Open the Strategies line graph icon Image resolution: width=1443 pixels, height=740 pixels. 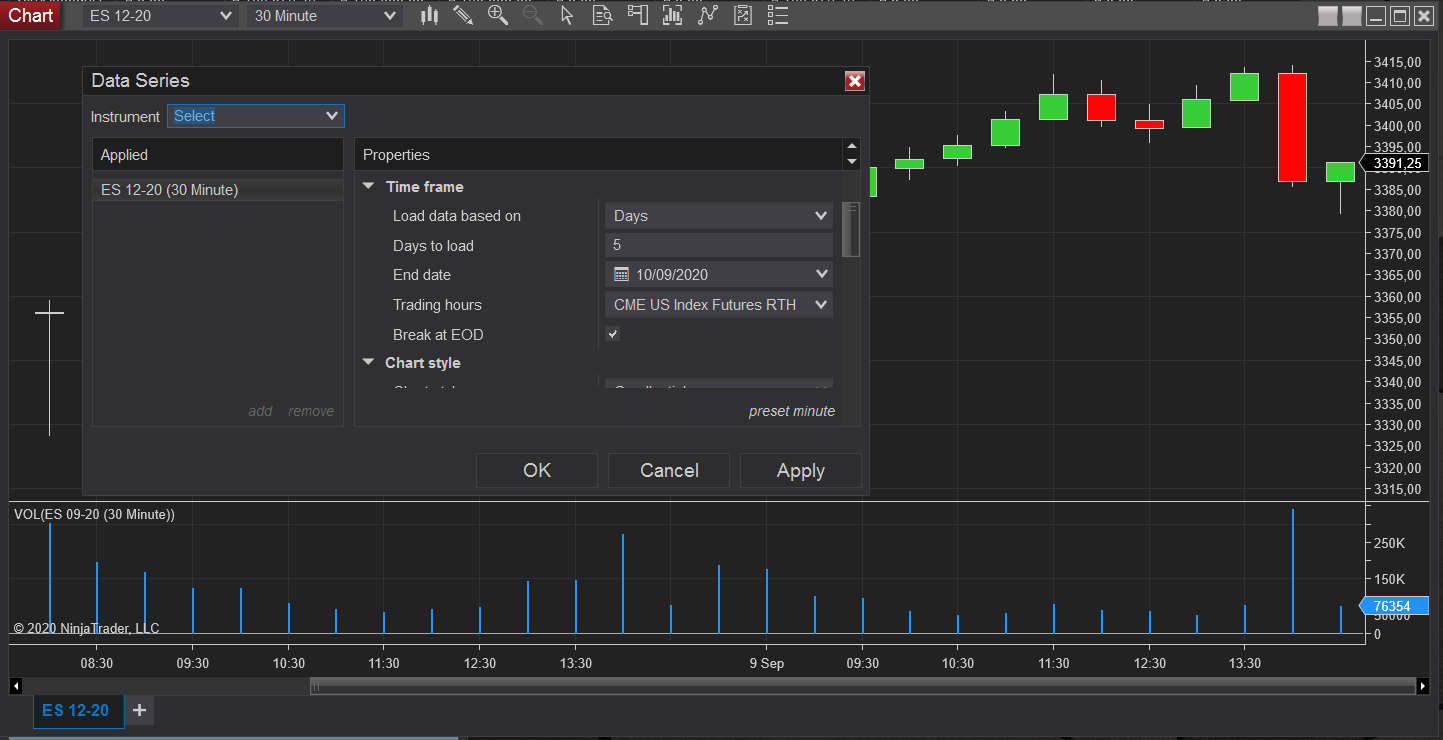coord(708,15)
